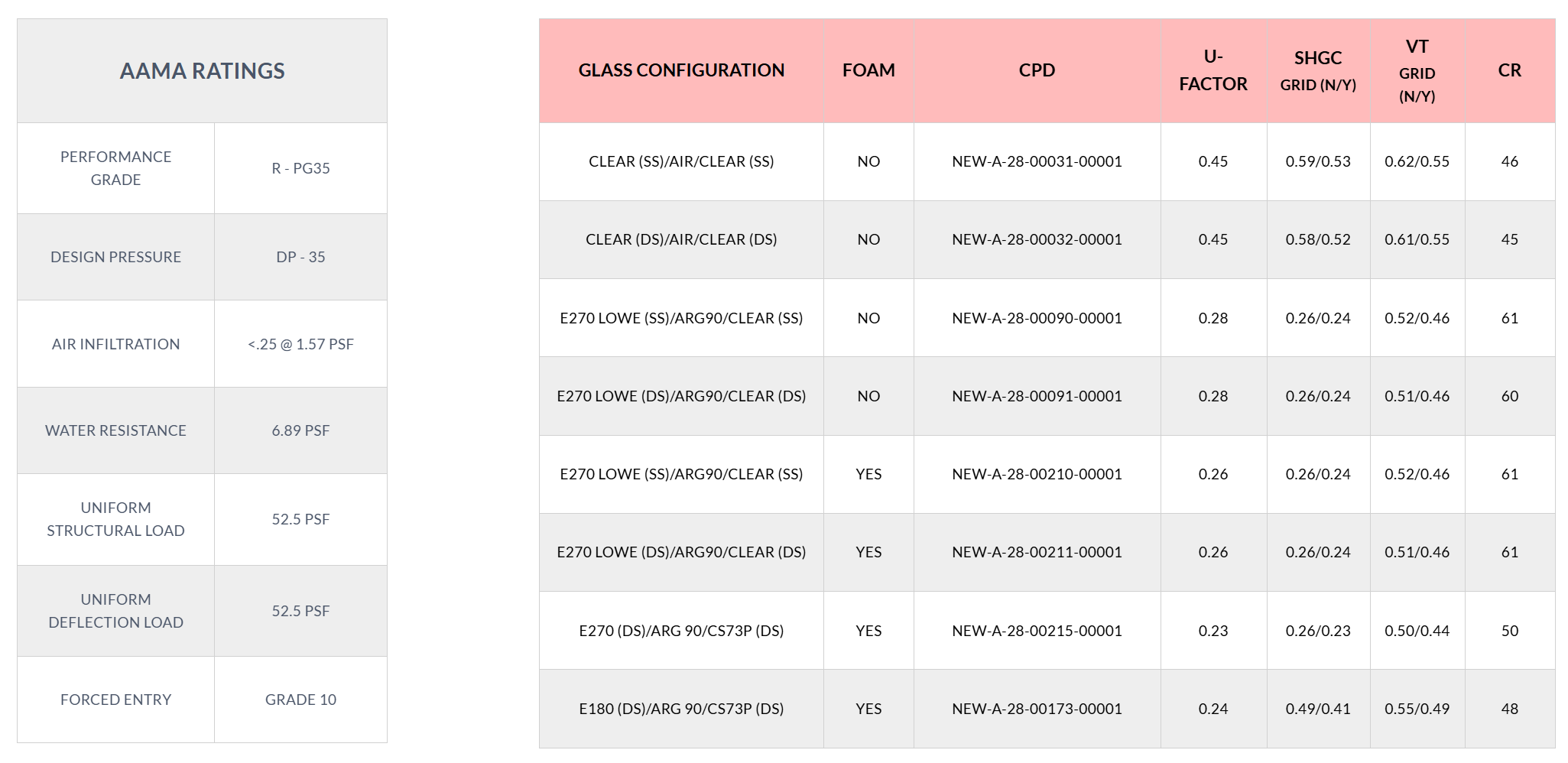Click the FOAM column header
This screenshot has width=1568, height=763.
[x=868, y=70]
